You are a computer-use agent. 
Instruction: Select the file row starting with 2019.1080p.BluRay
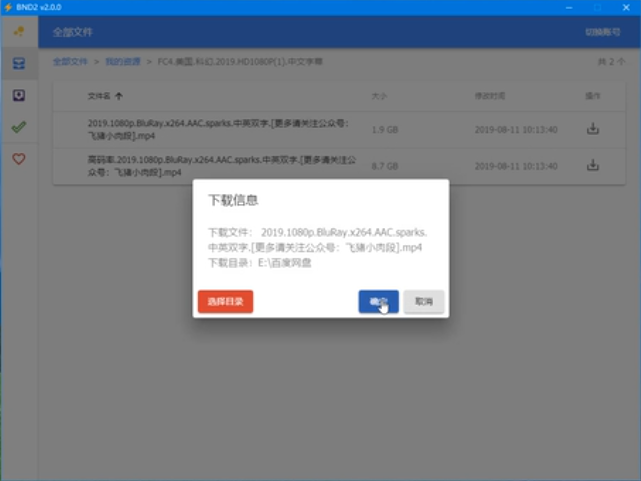click(339, 130)
